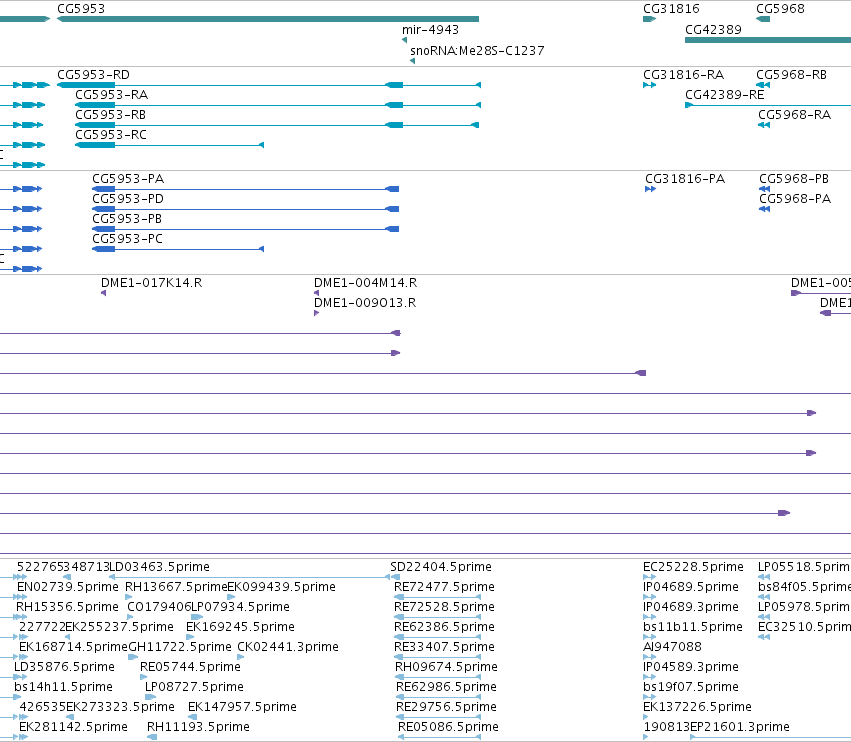Click EST RE29756.5prime
Image resolution: width=851 pixels, height=742 pixels.
pos(446,707)
